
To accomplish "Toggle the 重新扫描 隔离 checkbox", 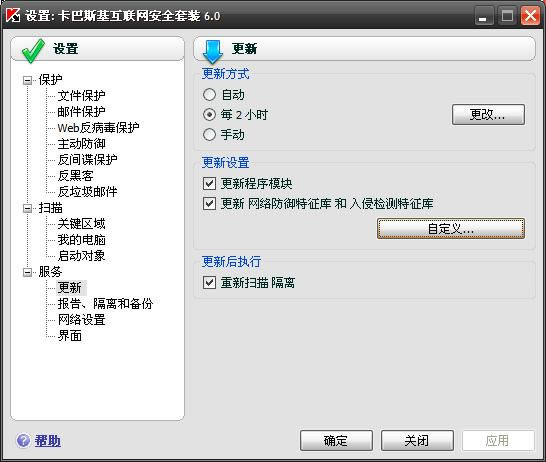I will 209,282.
